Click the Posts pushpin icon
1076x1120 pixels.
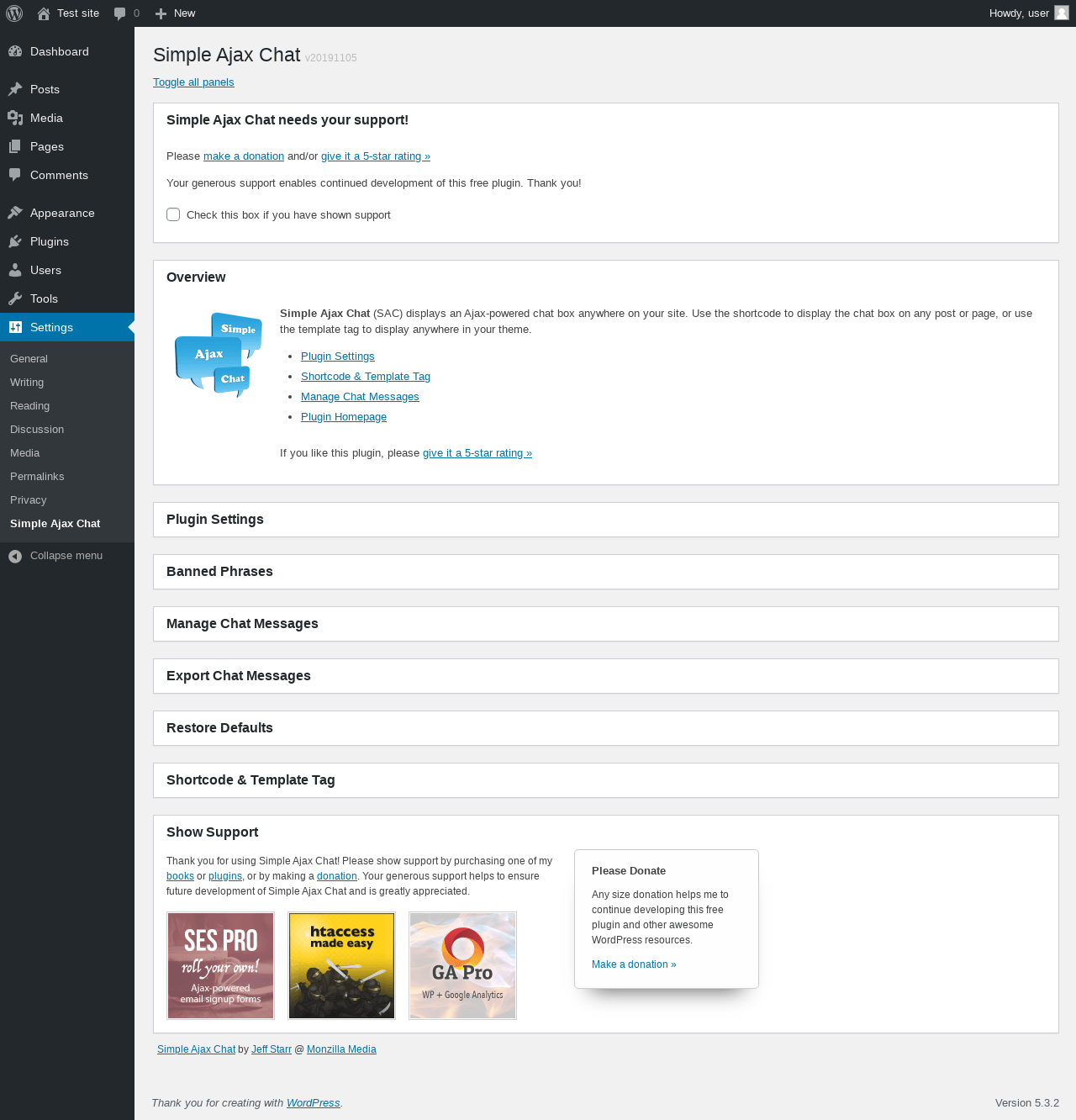(x=15, y=89)
